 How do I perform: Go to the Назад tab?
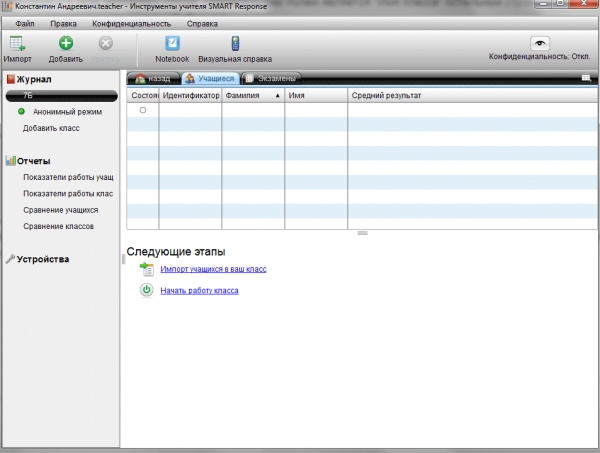tap(153, 78)
